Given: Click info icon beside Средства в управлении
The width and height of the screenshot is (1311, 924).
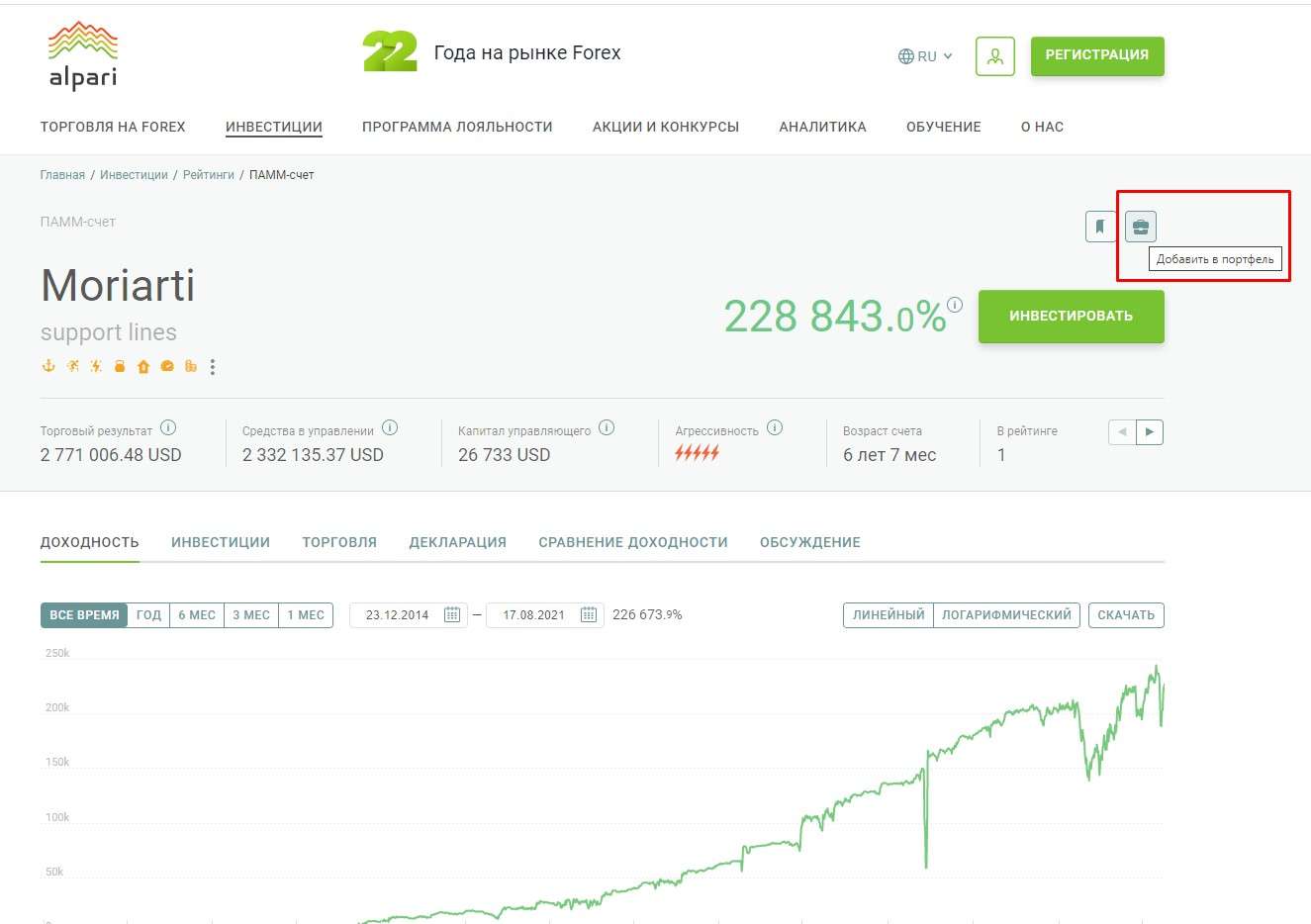Looking at the screenshot, I should (390, 428).
